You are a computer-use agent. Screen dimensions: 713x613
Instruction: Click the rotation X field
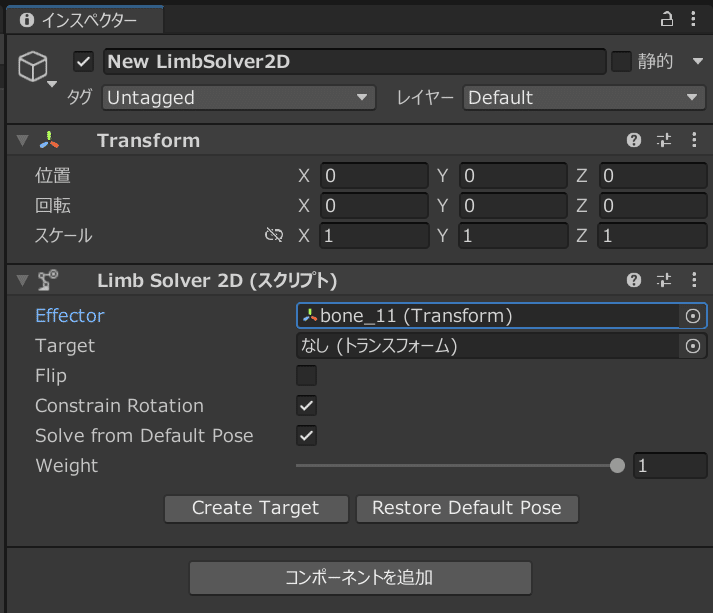click(374, 206)
